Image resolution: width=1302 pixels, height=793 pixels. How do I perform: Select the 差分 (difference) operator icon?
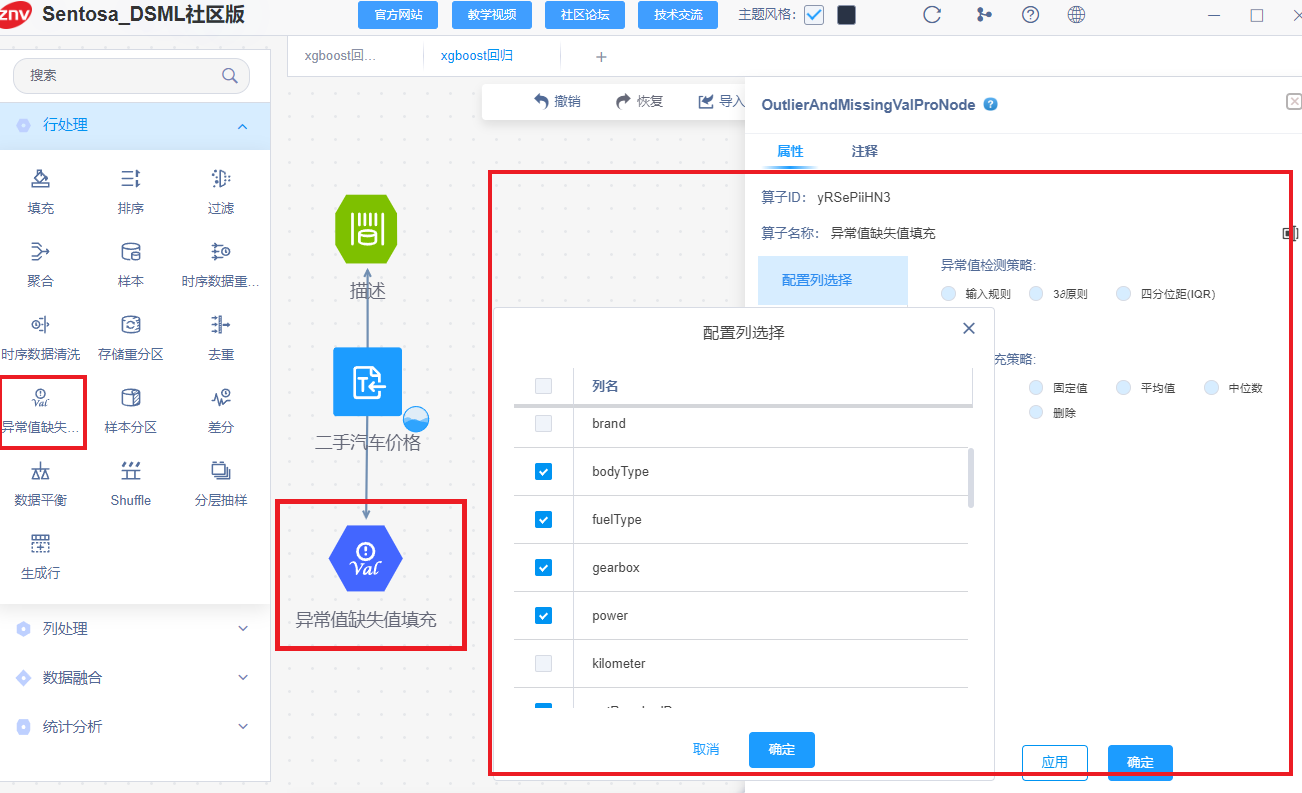tap(221, 397)
